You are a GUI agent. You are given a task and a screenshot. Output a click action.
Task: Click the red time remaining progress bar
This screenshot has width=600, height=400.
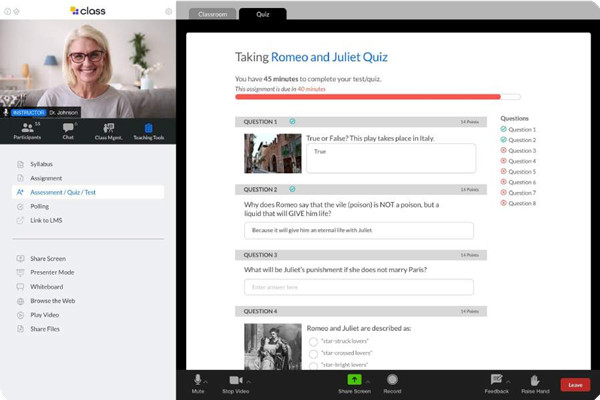368,97
